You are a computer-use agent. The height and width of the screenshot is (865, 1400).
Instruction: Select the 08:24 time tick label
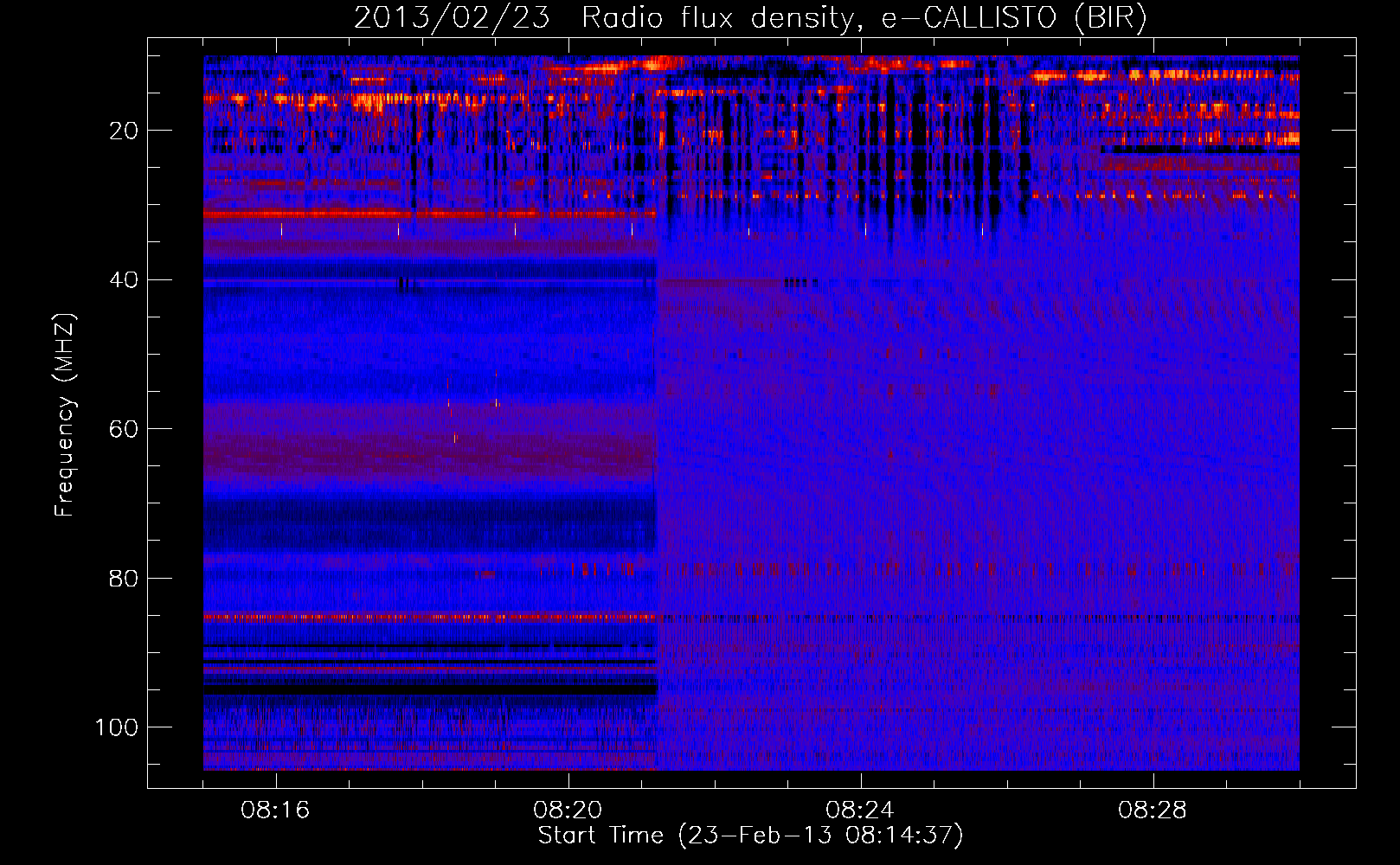click(x=860, y=811)
